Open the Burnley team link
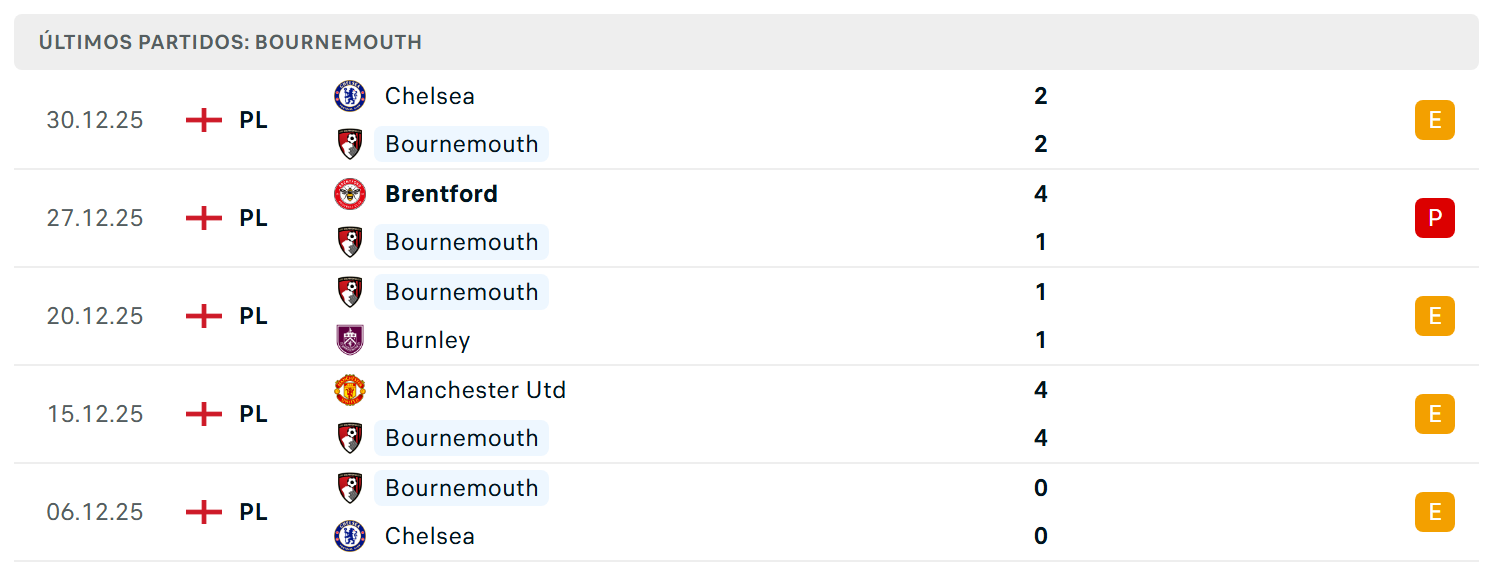The width and height of the screenshot is (1493, 580). [428, 340]
